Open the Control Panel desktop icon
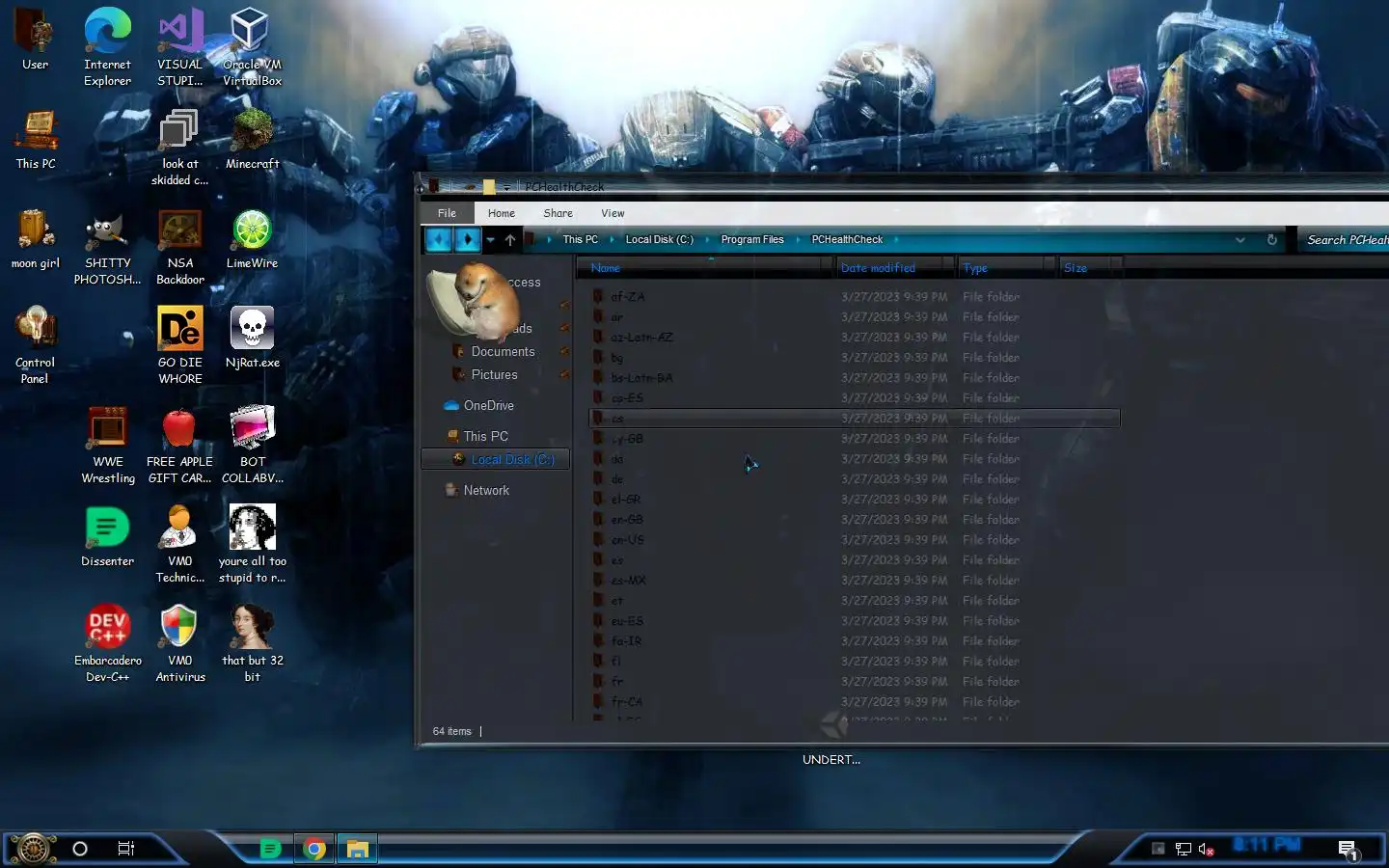This screenshot has width=1389, height=868. coord(35,345)
